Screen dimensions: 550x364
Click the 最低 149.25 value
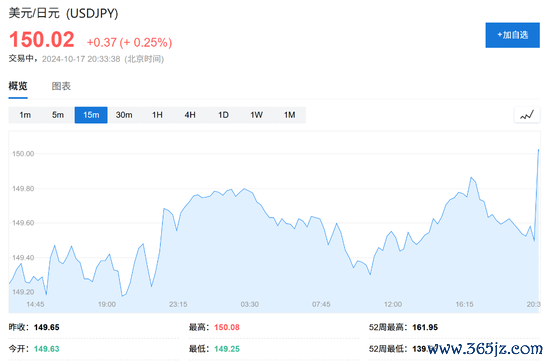pos(227,349)
